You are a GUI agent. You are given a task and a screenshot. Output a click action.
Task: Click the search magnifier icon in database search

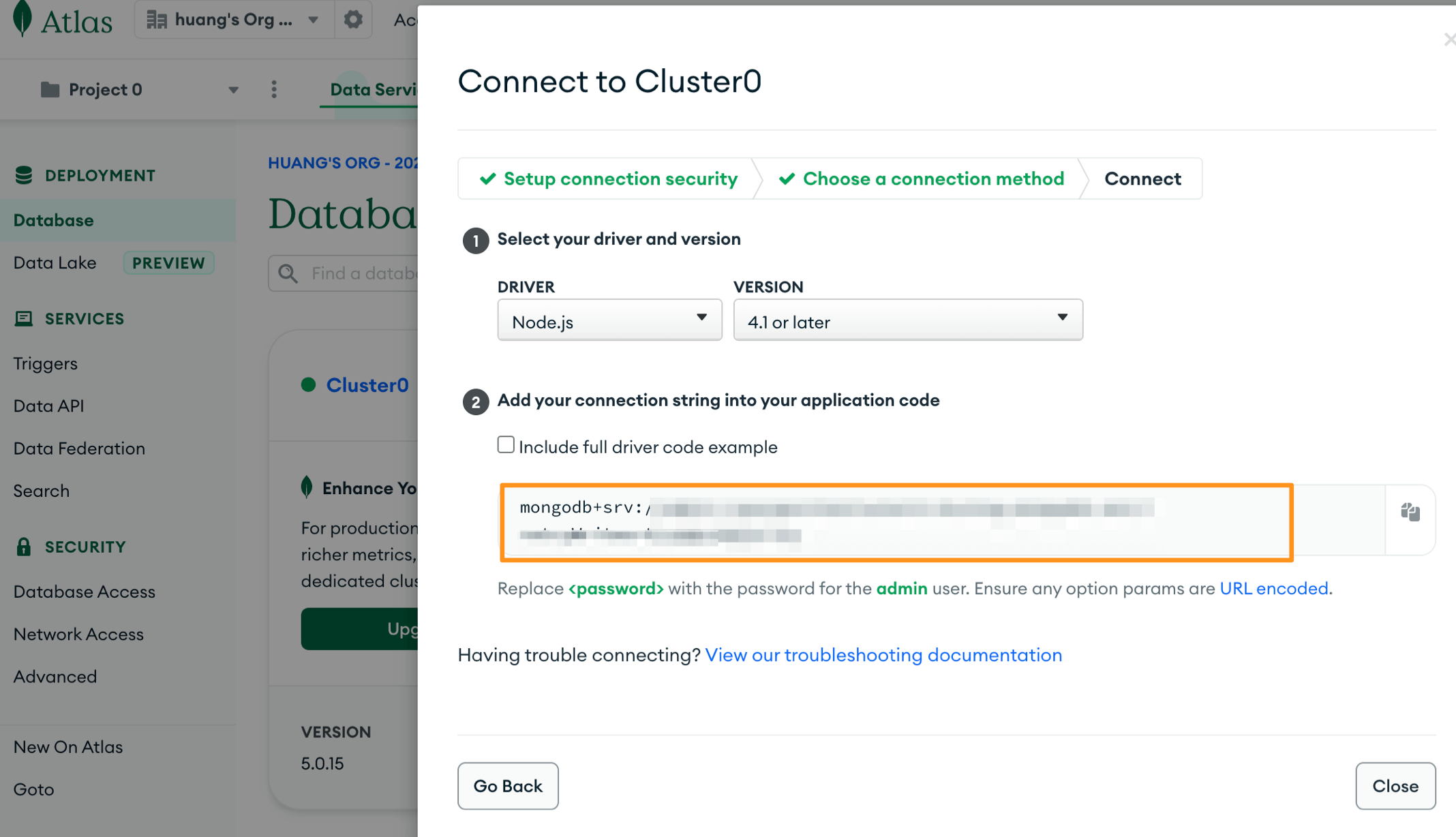[x=288, y=273]
